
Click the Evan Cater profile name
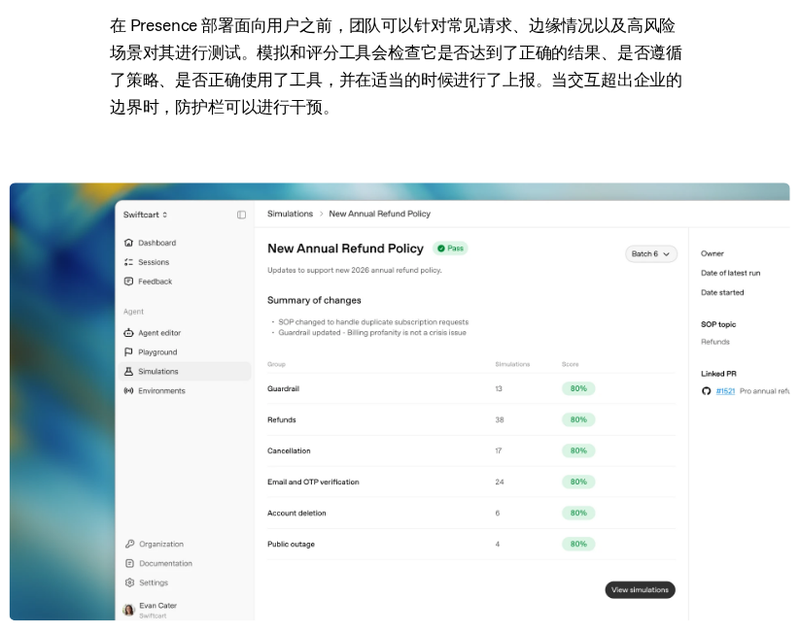(x=158, y=605)
